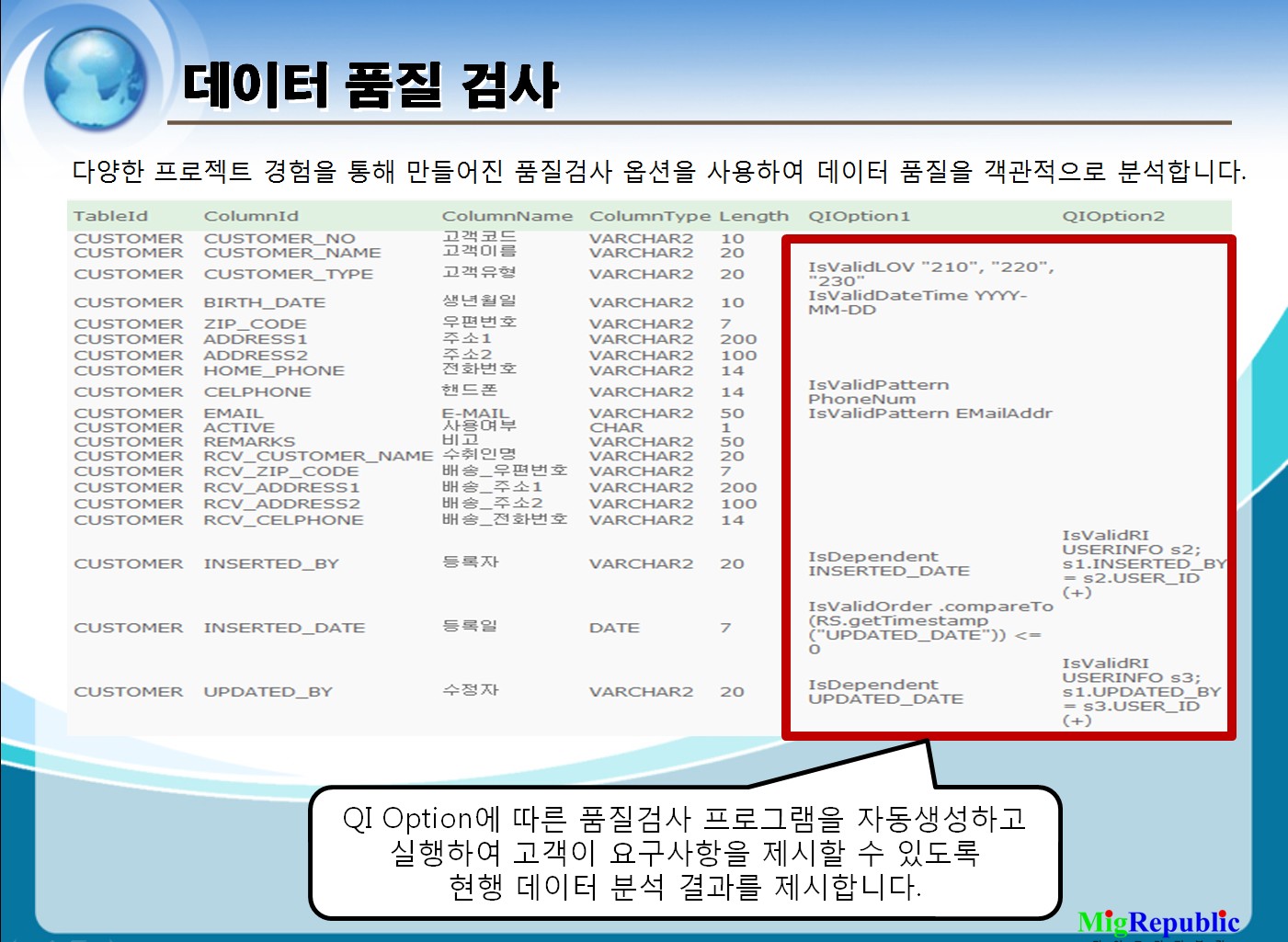Select the subtitle sentence starting 다양한 프로젝트
1288x942 pixels.
(x=659, y=171)
